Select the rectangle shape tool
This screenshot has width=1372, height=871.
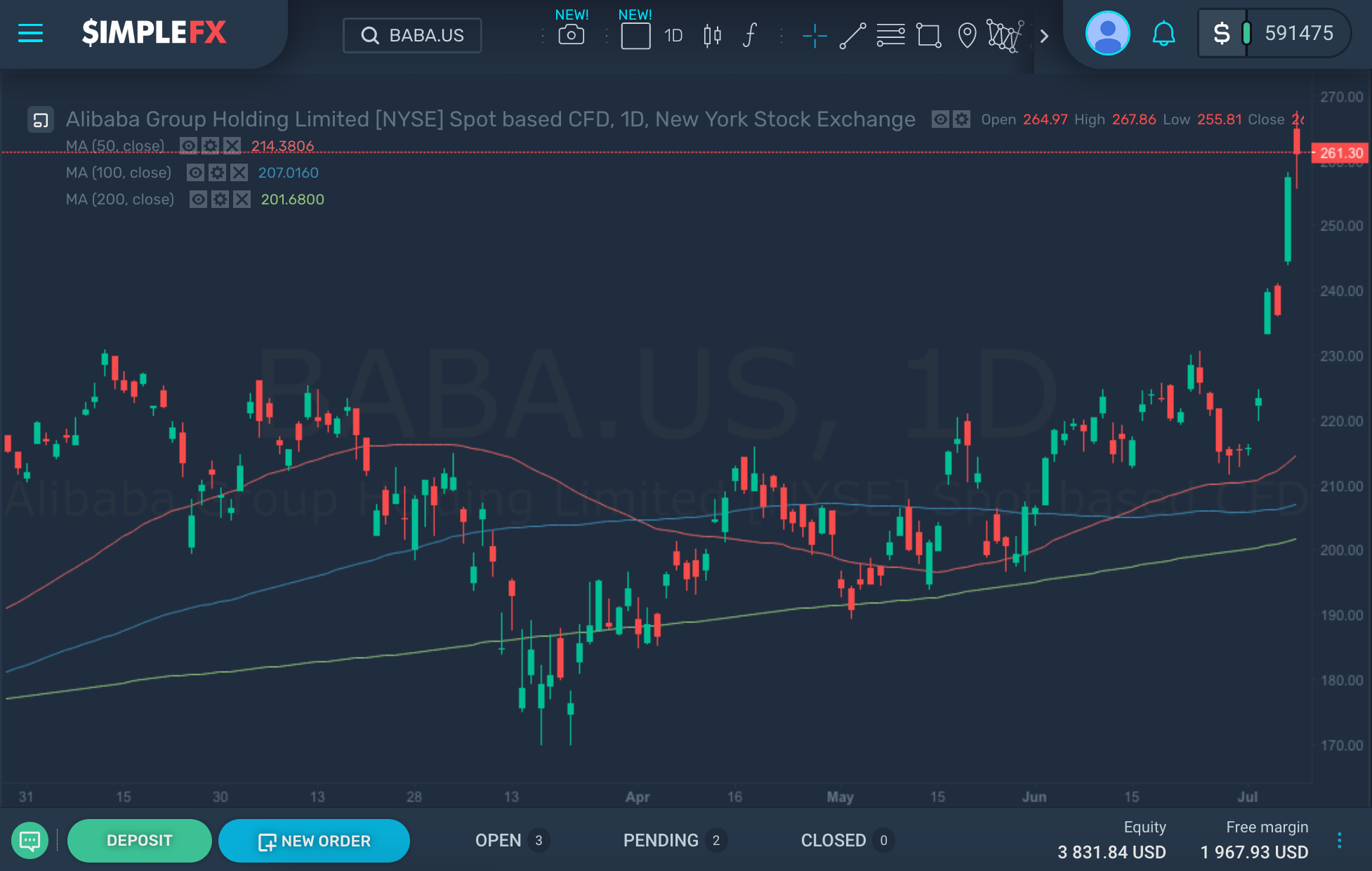929,35
